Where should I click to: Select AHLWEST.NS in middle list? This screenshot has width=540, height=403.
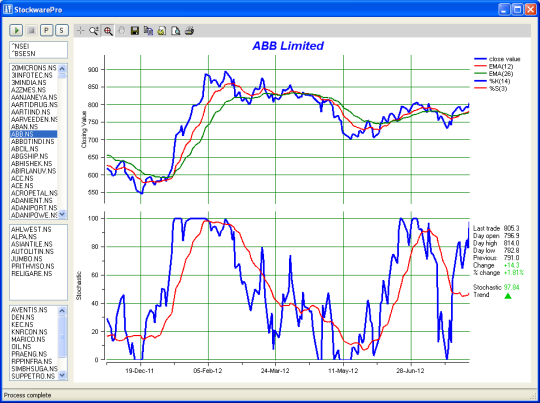pyautogui.click(x=31, y=229)
